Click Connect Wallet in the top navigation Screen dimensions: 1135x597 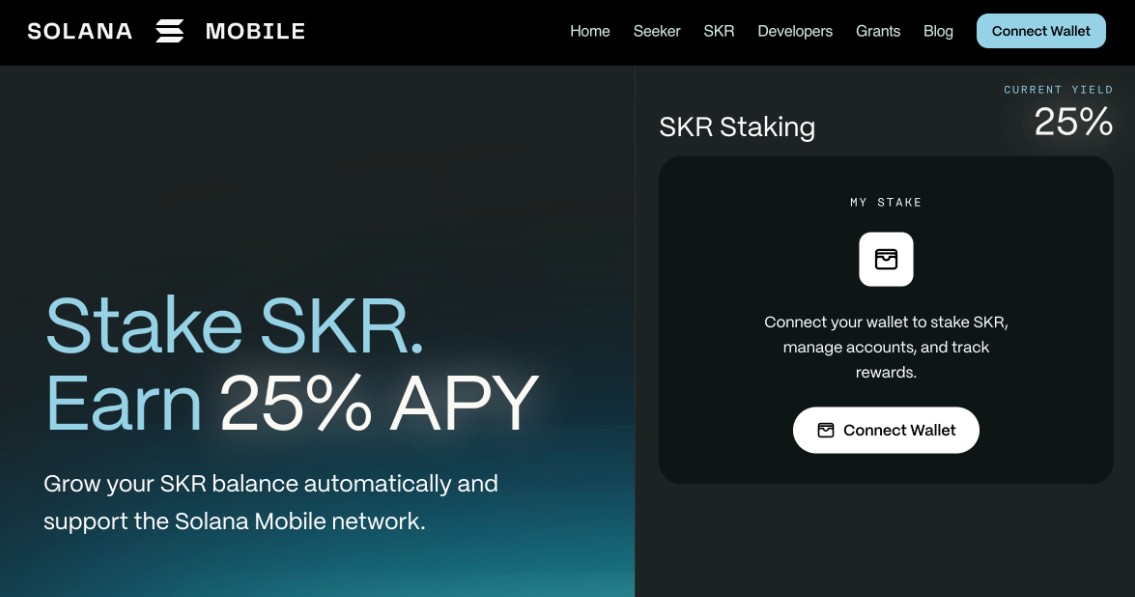(1041, 31)
